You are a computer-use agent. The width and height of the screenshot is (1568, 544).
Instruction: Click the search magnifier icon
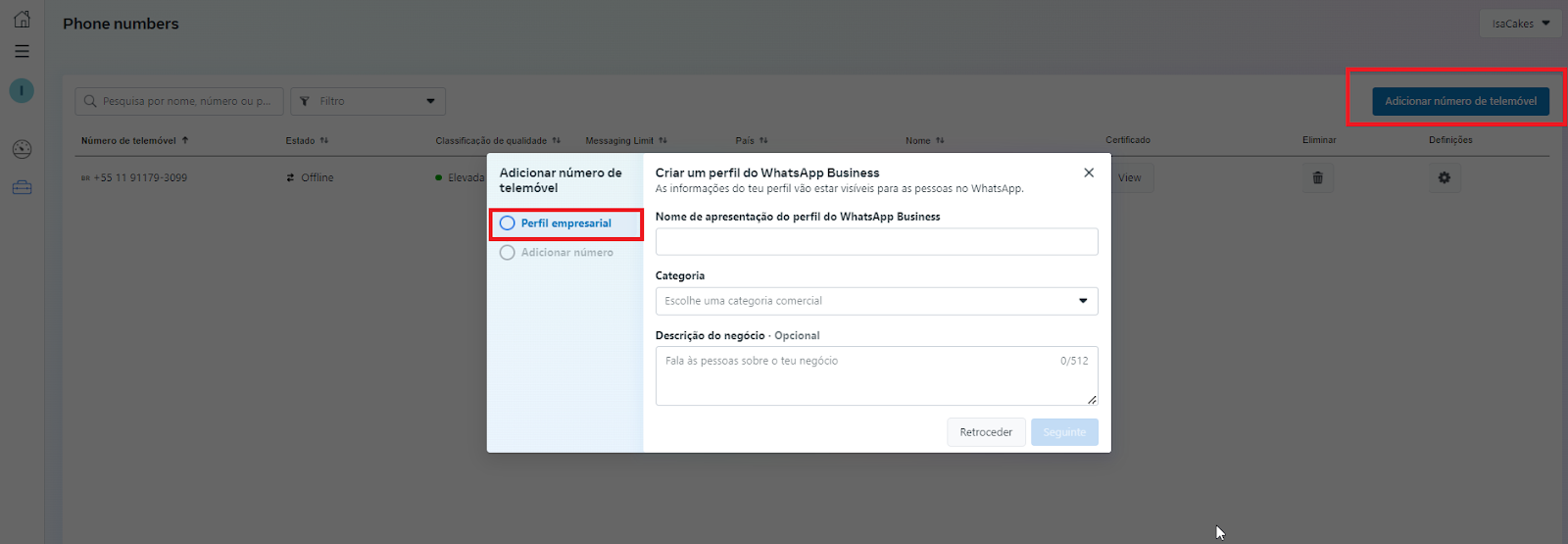coord(90,101)
